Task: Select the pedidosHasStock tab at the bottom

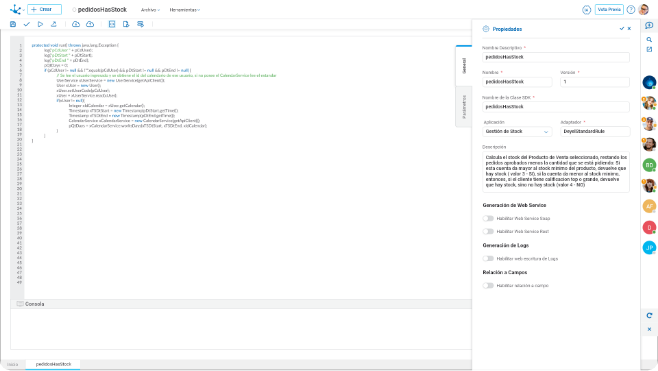Action: click(x=53, y=364)
